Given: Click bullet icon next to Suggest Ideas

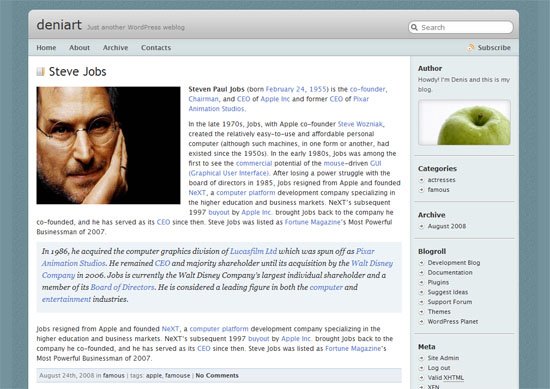Looking at the screenshot, I should [422, 292].
